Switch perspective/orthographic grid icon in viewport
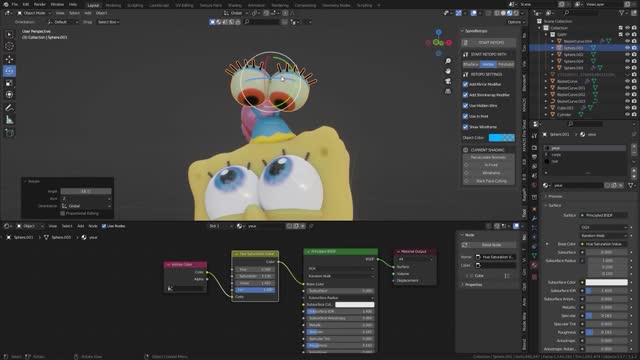This screenshot has width=640, height=360. (448, 91)
